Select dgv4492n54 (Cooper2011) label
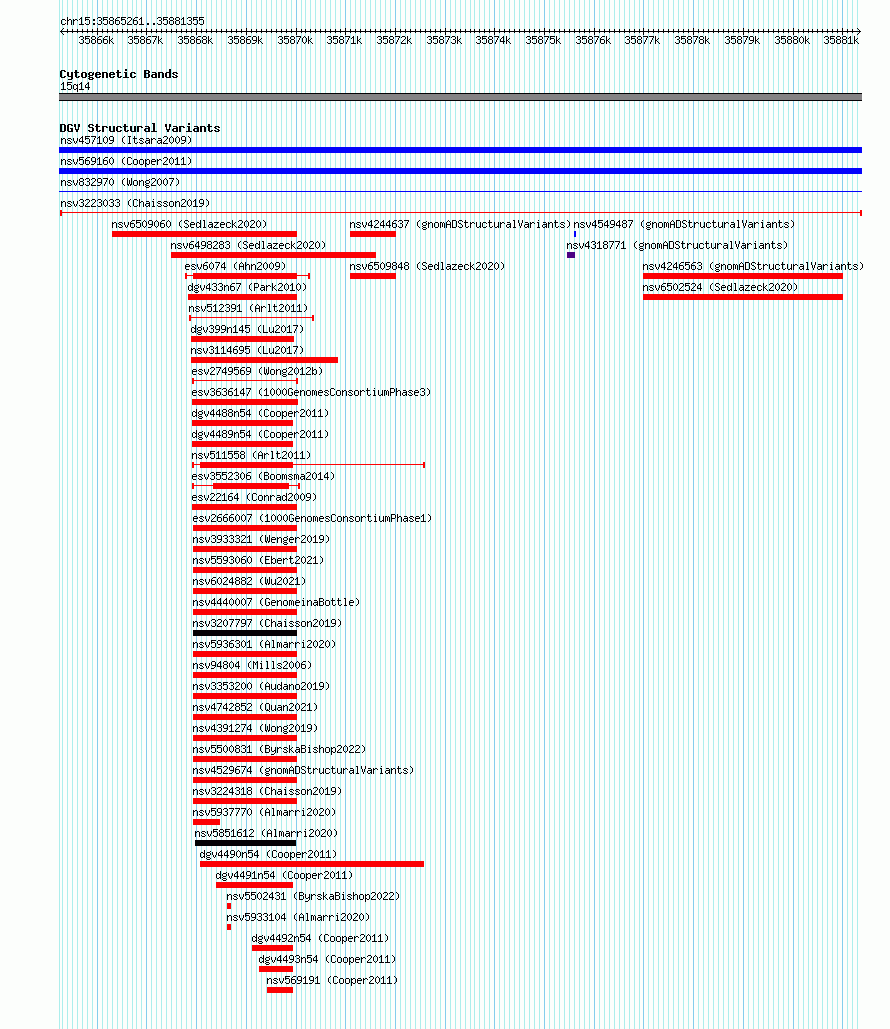Image resolution: width=890 pixels, height=1029 pixels. (320, 938)
